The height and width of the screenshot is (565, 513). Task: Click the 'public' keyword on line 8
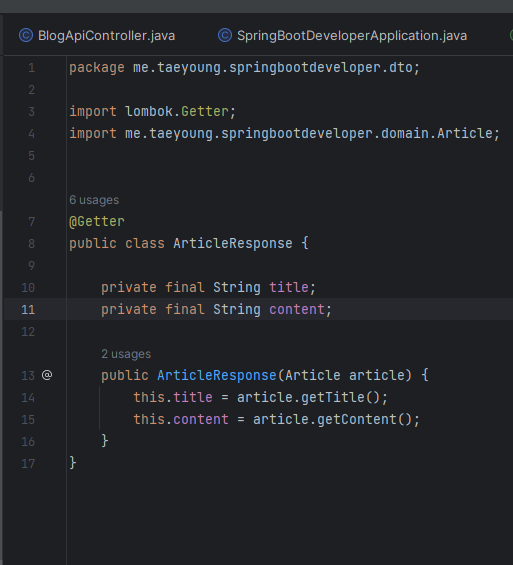click(93, 244)
